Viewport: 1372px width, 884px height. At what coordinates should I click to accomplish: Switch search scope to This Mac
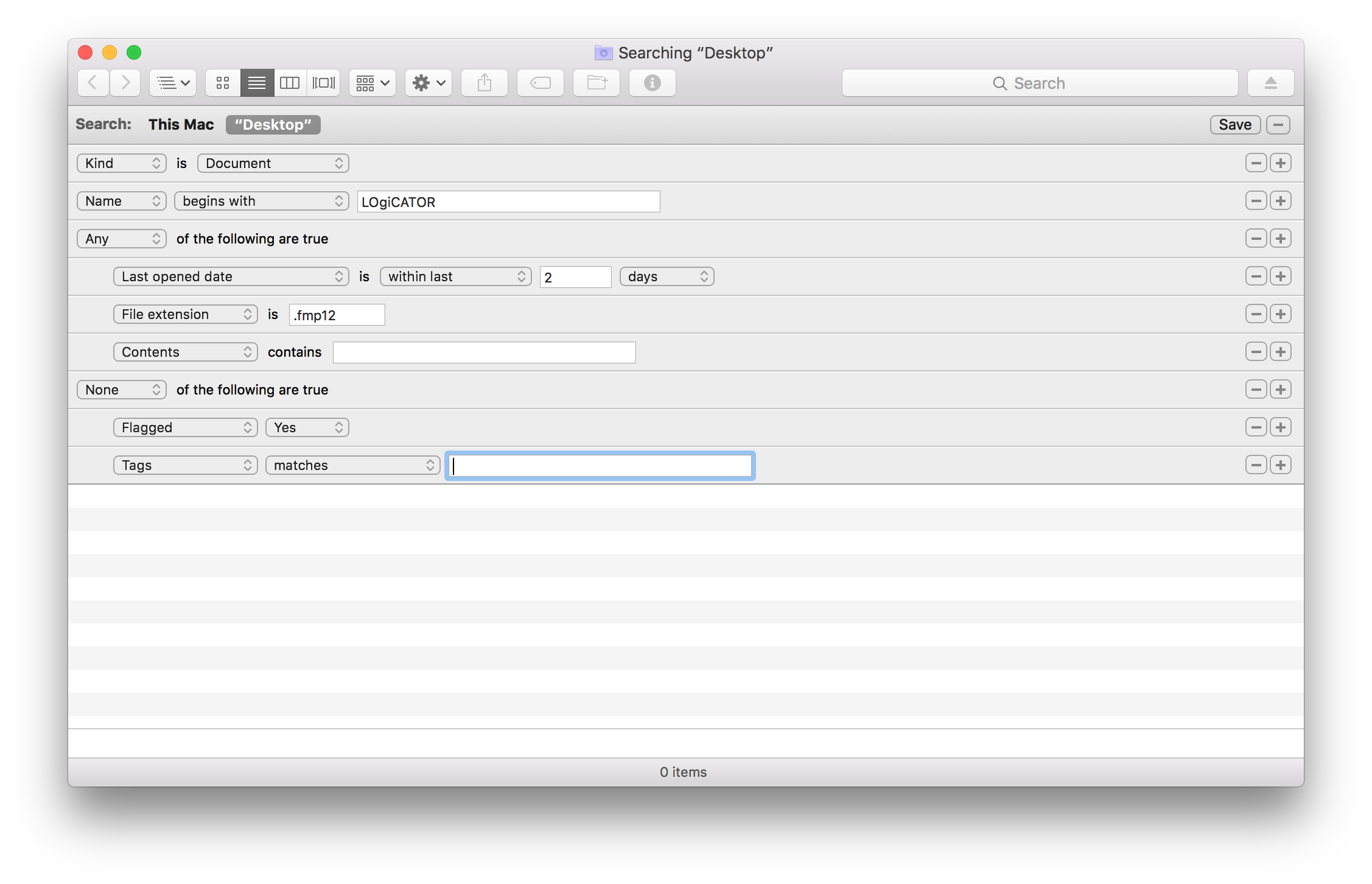click(x=181, y=124)
